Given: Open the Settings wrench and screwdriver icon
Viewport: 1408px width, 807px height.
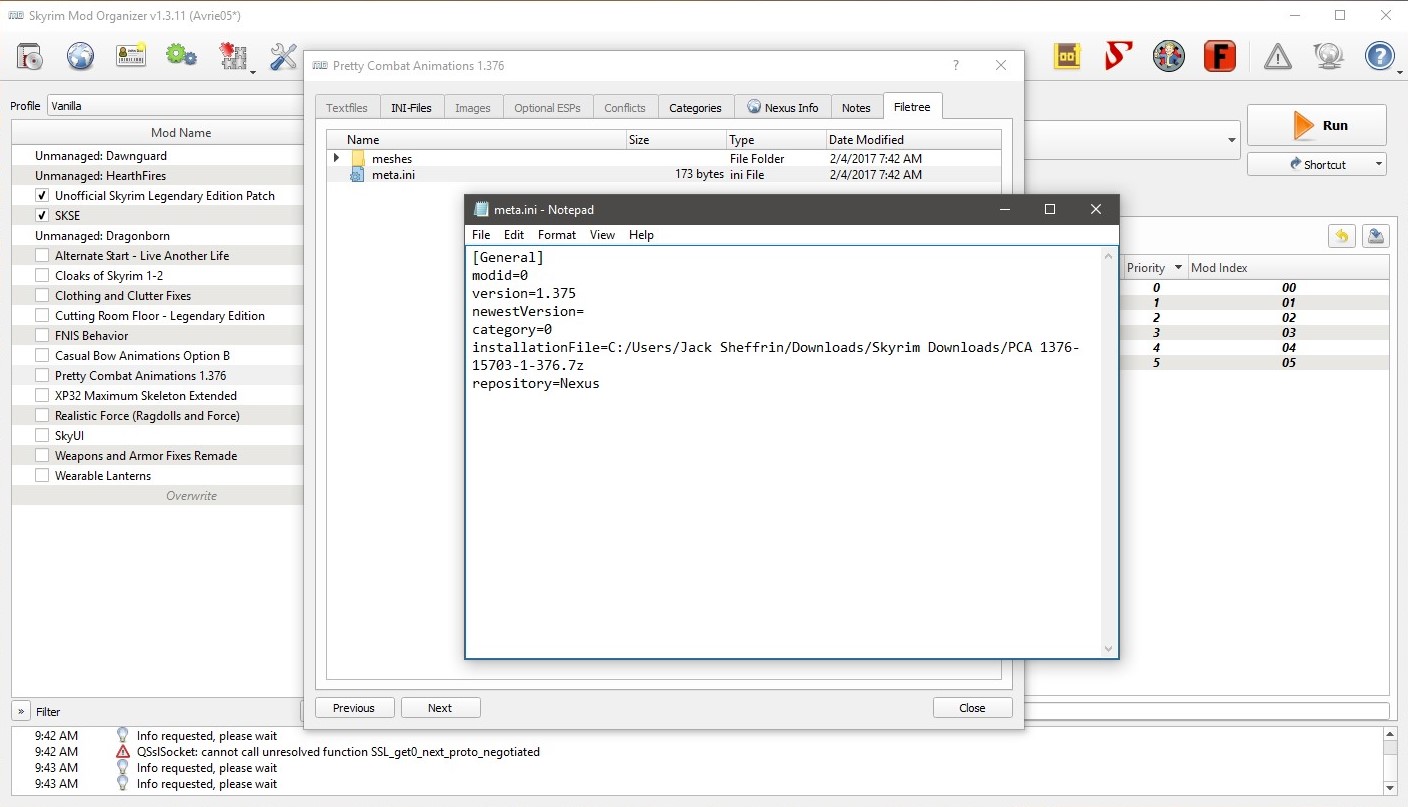Looking at the screenshot, I should click(284, 57).
